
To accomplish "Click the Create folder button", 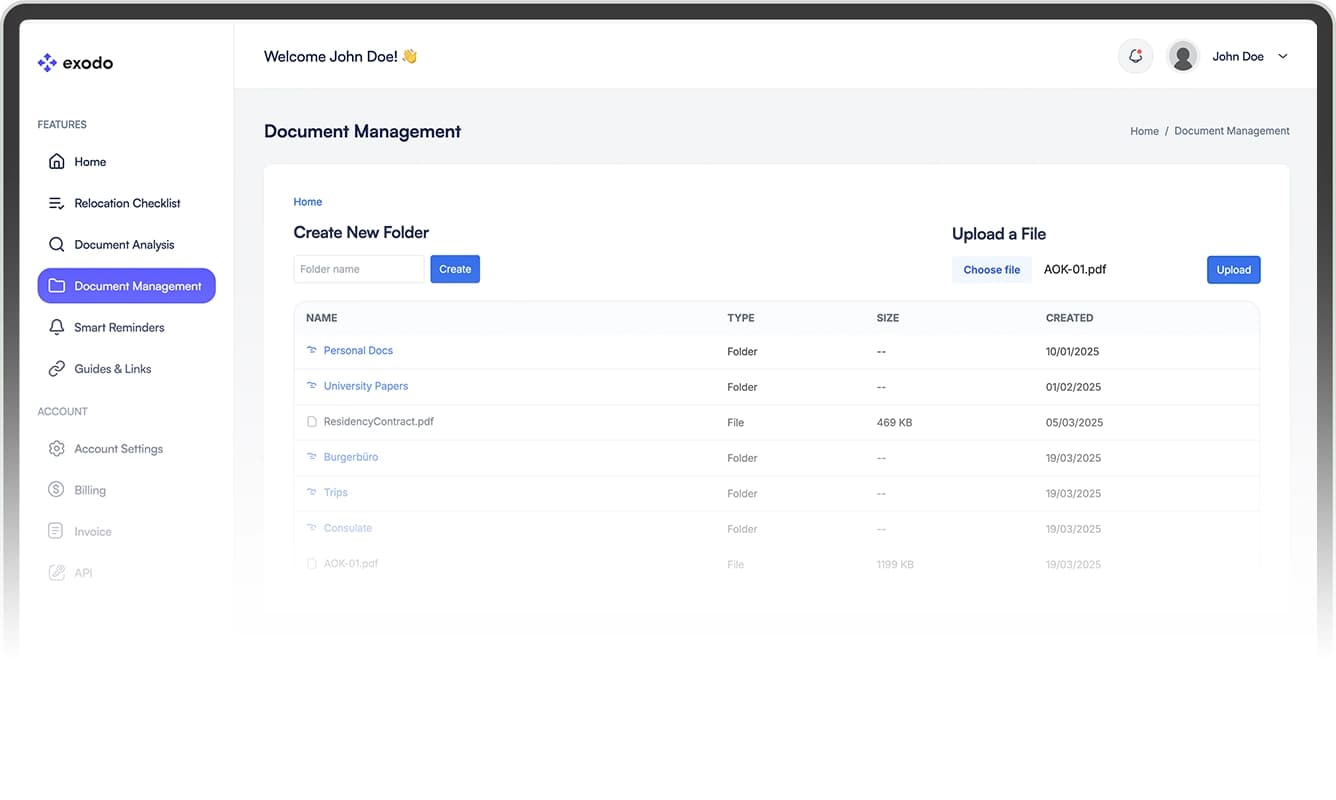I will [x=455, y=269].
